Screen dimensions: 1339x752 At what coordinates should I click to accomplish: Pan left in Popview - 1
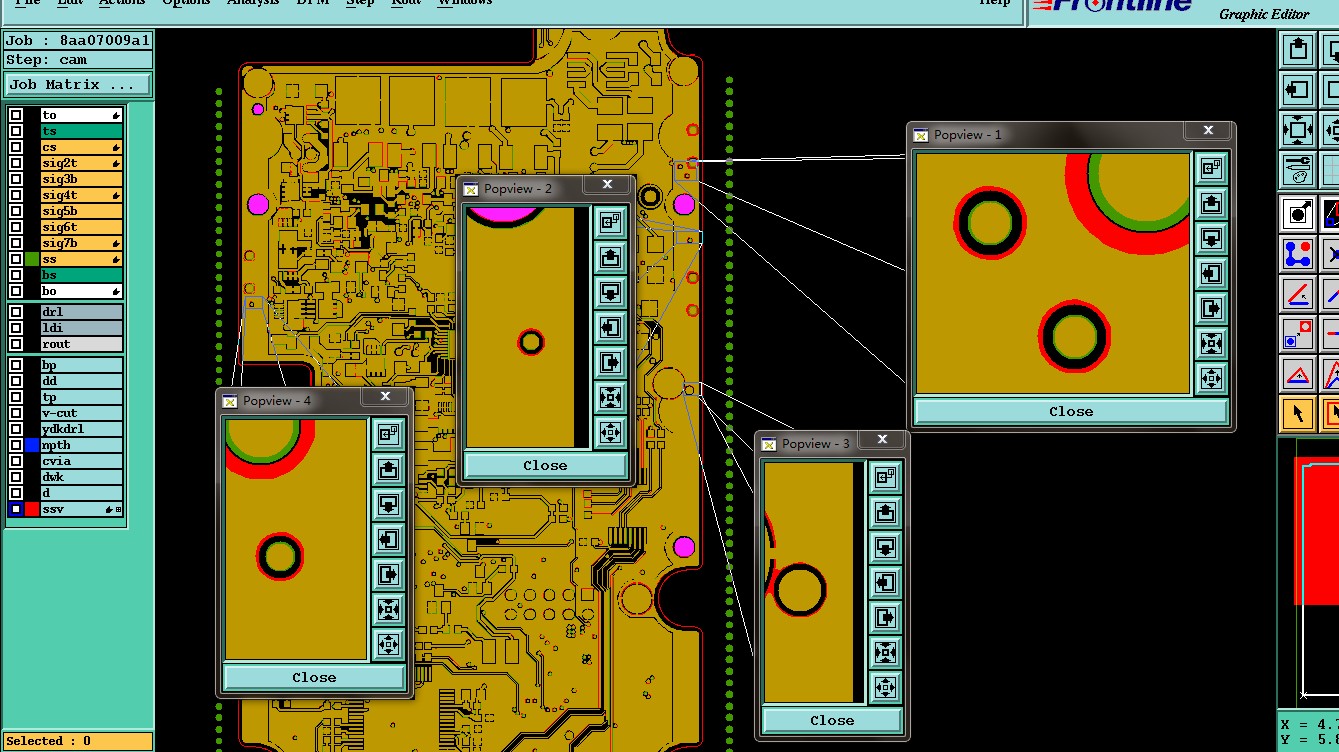coord(1211,273)
